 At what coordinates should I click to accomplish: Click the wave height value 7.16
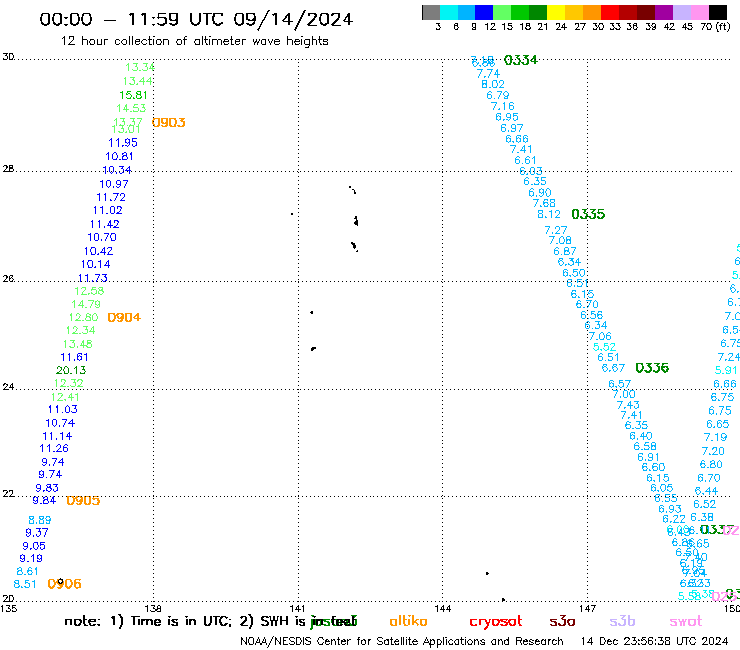click(x=503, y=107)
